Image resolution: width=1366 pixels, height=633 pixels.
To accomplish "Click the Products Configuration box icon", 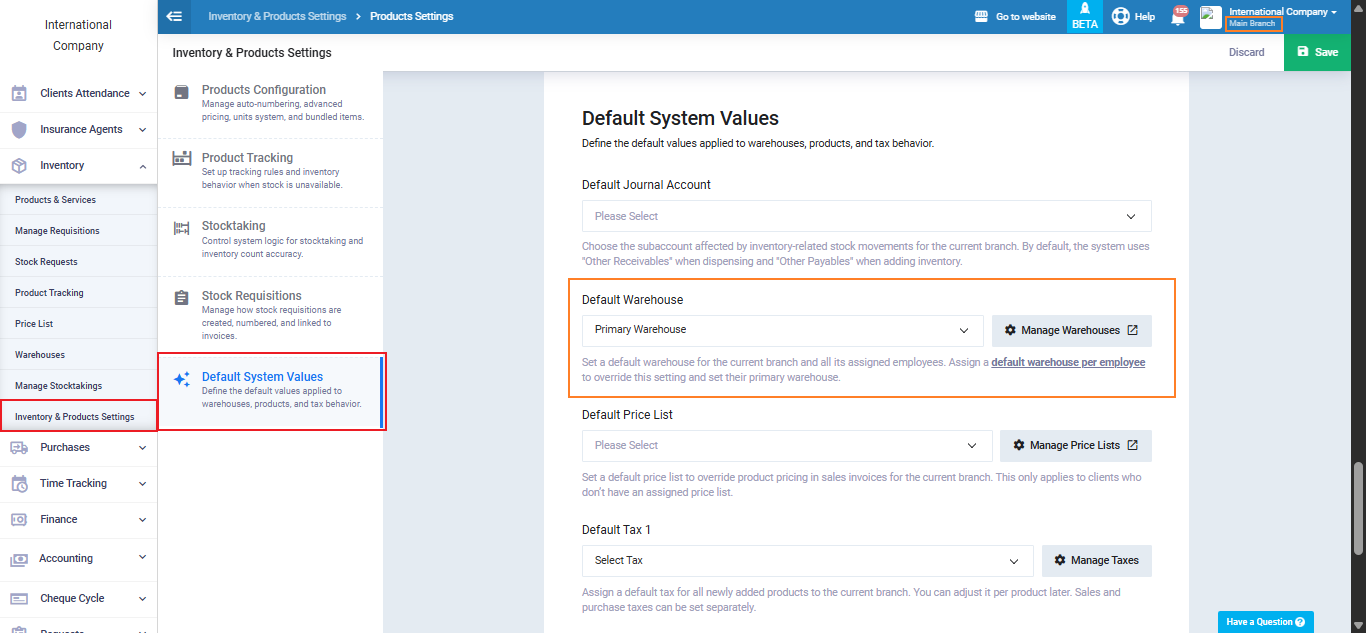I will tap(181, 92).
